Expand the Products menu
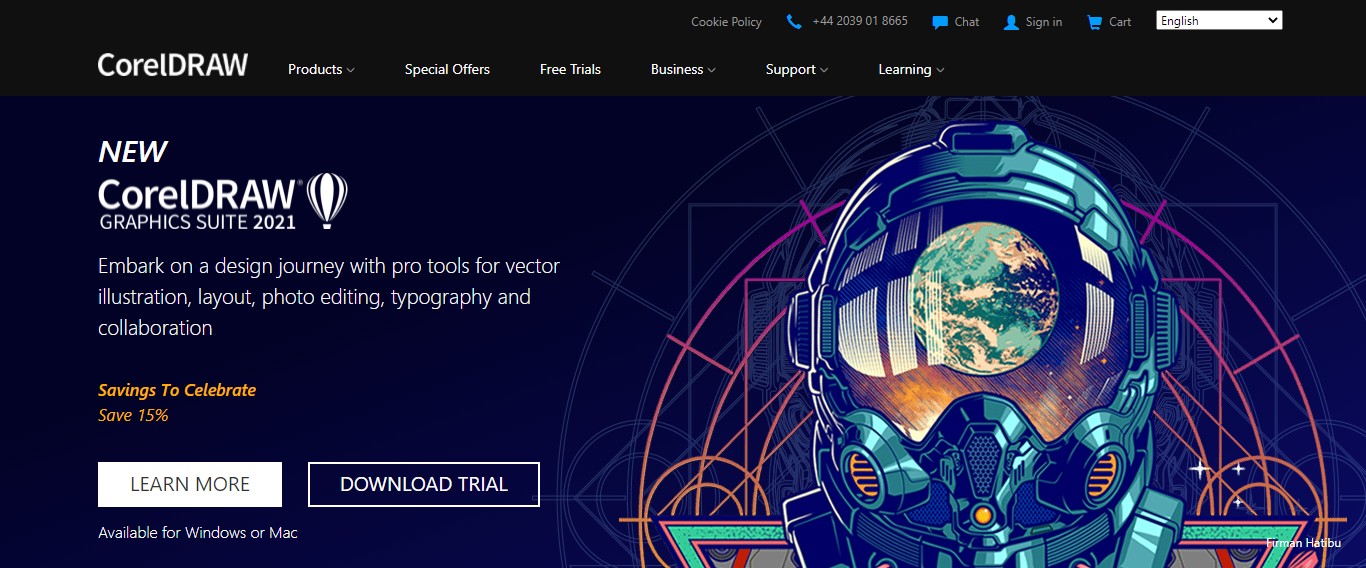The width and height of the screenshot is (1366, 568). [321, 69]
